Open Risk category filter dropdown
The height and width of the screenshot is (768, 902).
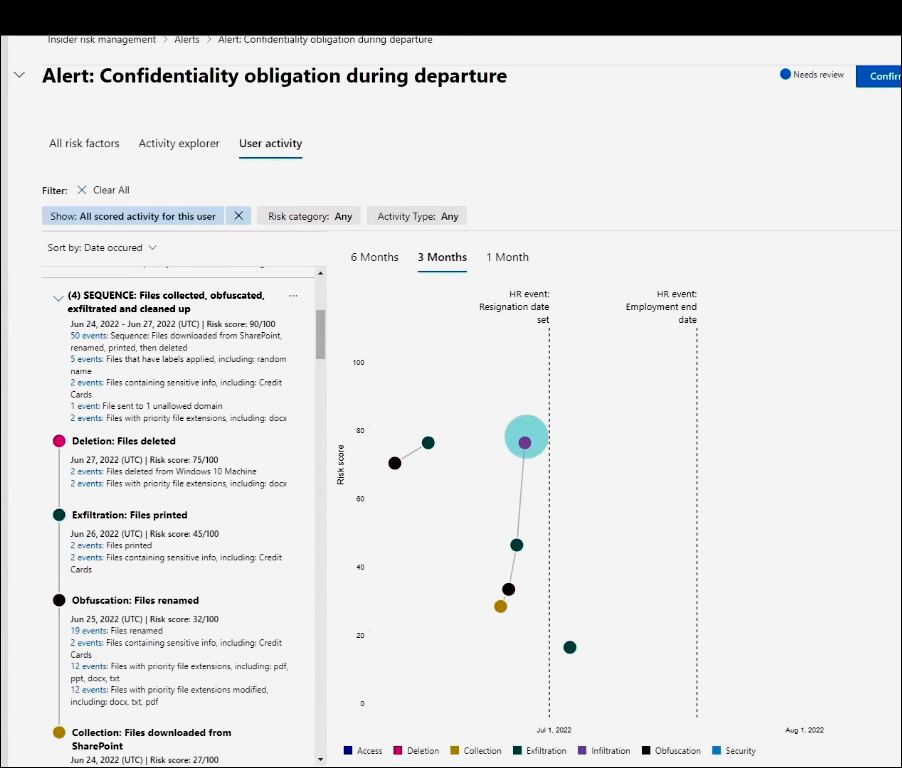[309, 216]
